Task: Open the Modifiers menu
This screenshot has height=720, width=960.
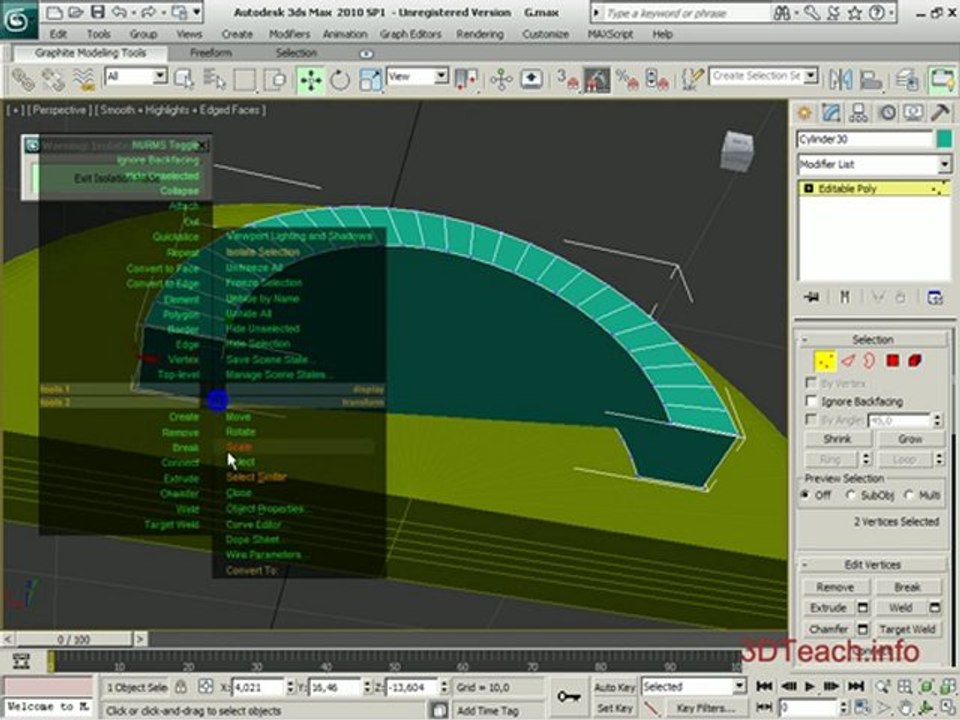Action: (x=290, y=34)
